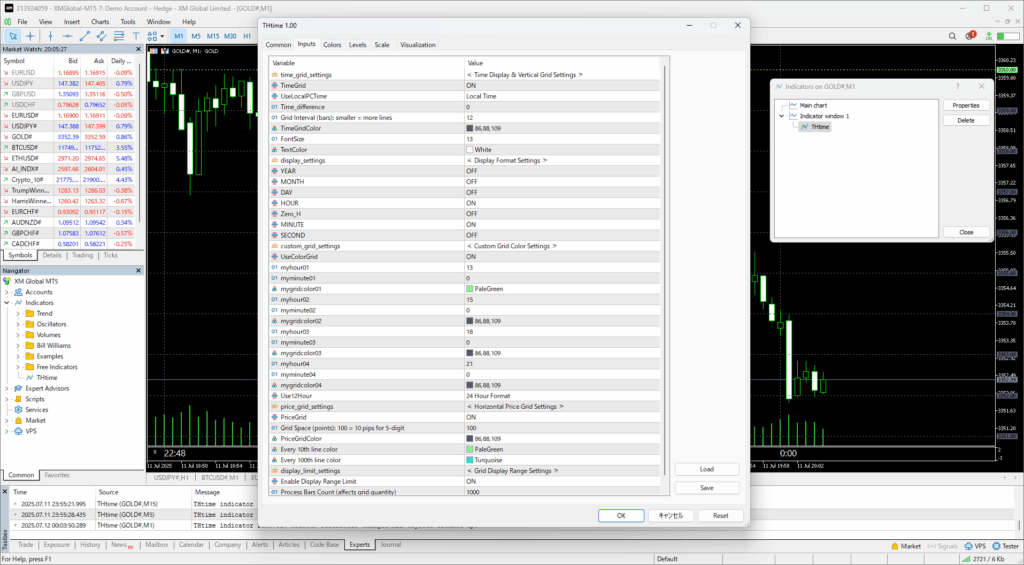Screen dimensions: 1024x565
Task: Collapse the Indicators node in Navigator
Action: point(7,303)
